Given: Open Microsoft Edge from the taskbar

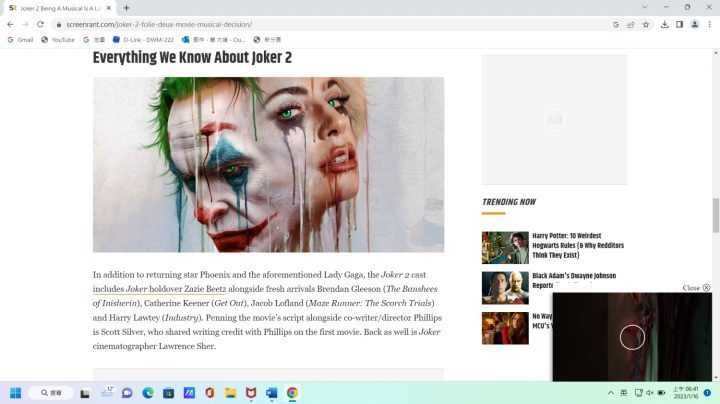Looking at the screenshot, I should (148, 393).
